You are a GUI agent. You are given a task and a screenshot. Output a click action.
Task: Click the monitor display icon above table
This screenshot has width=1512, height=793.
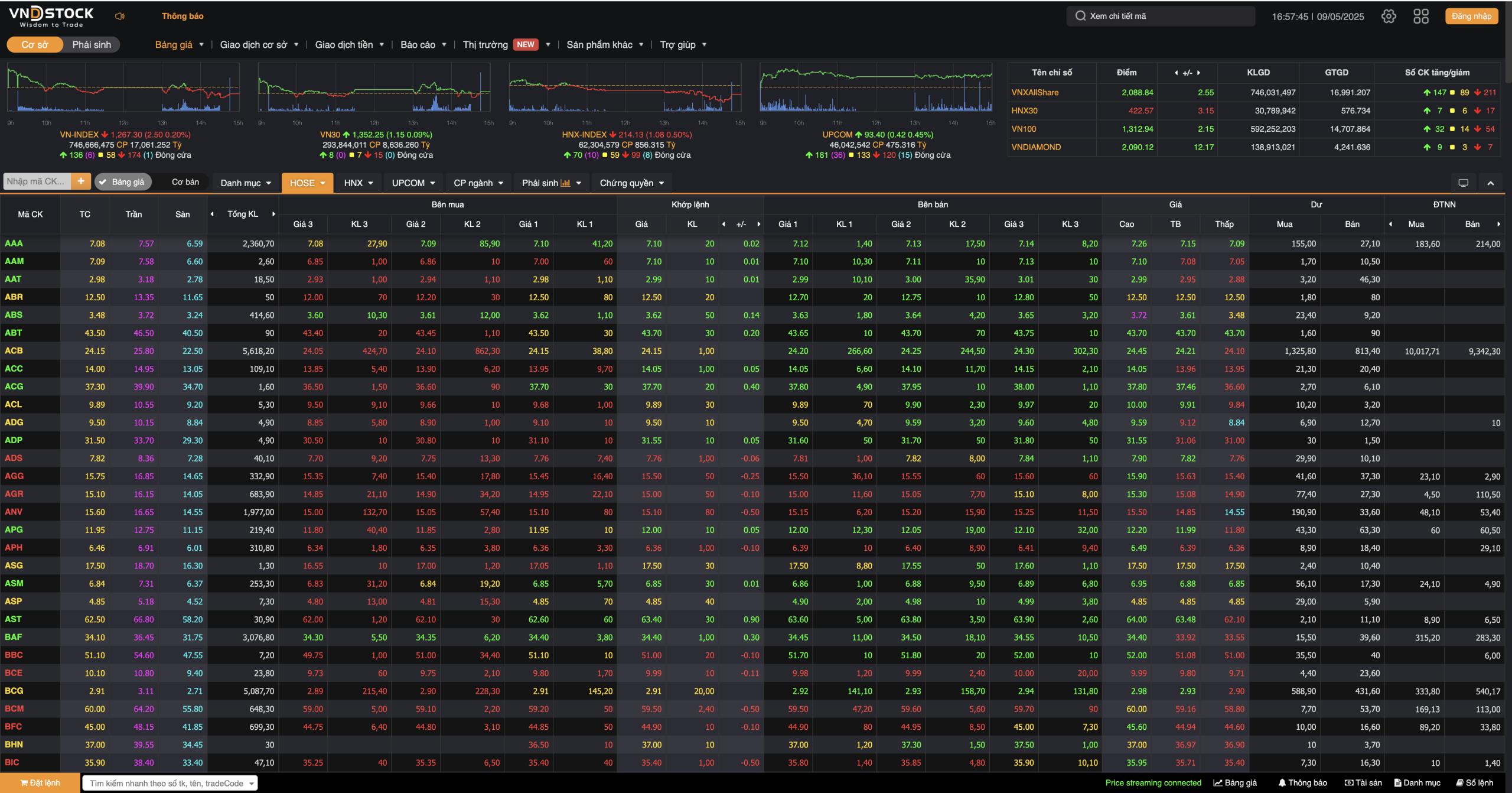pos(1463,183)
